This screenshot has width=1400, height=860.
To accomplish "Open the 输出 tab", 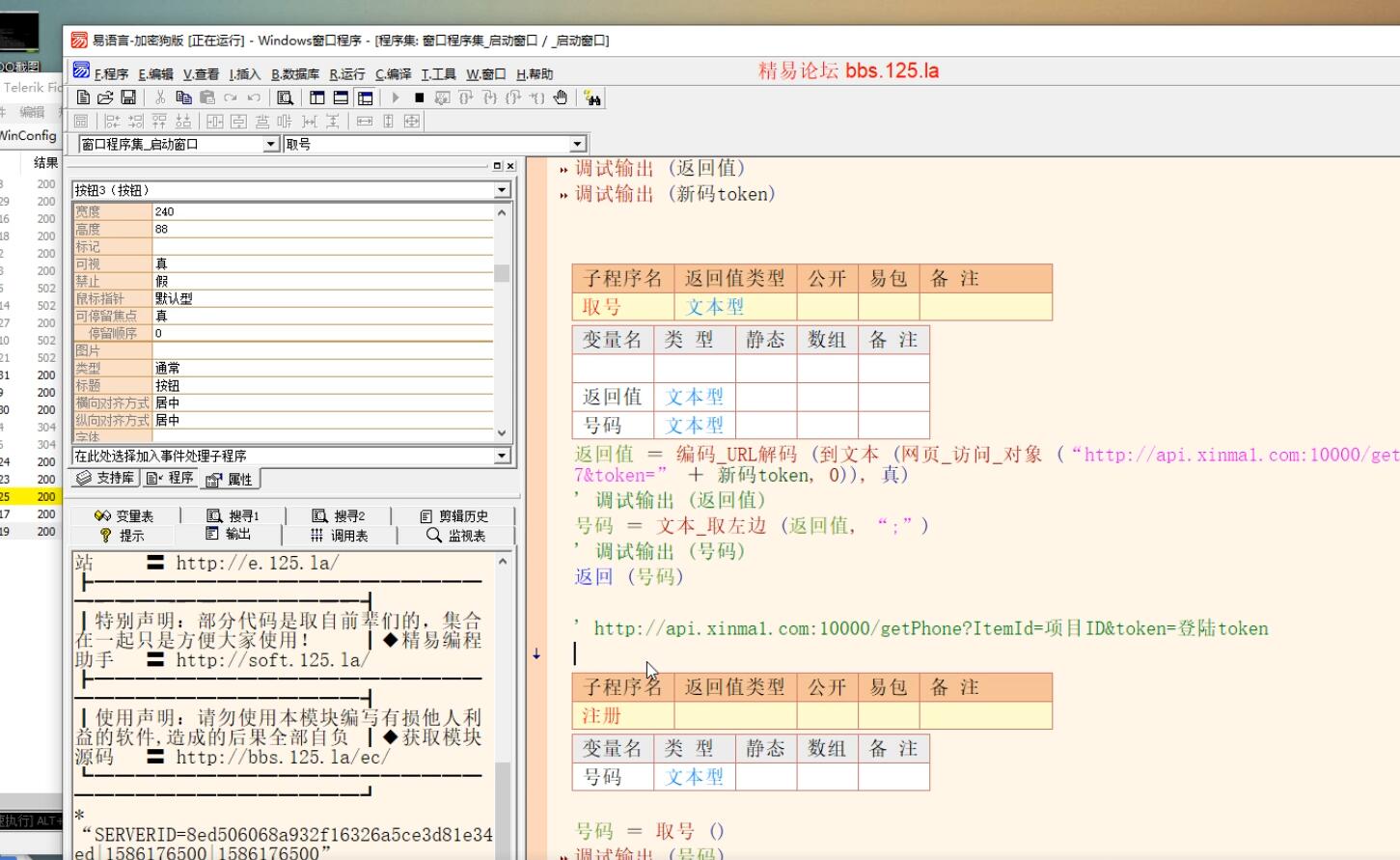I will 229,534.
